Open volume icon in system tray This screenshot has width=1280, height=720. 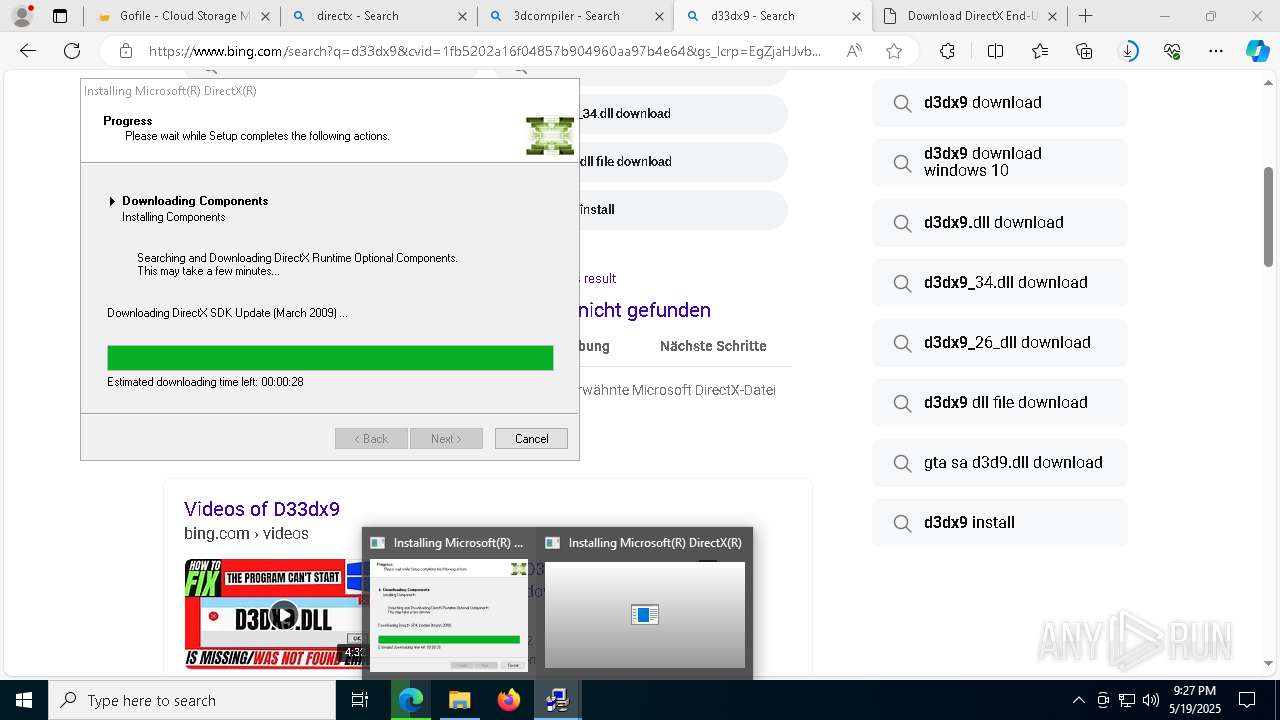pos(1151,700)
